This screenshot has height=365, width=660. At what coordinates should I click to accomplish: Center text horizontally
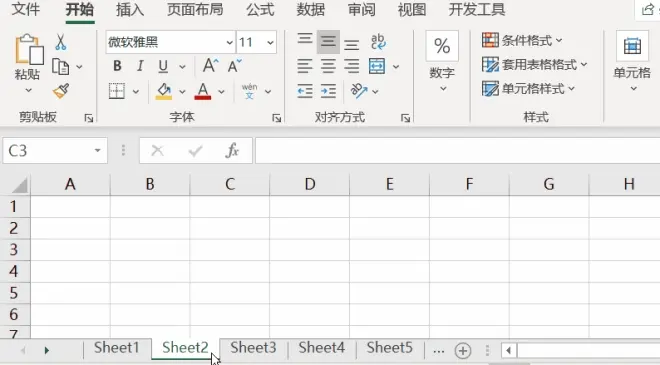coord(328,66)
